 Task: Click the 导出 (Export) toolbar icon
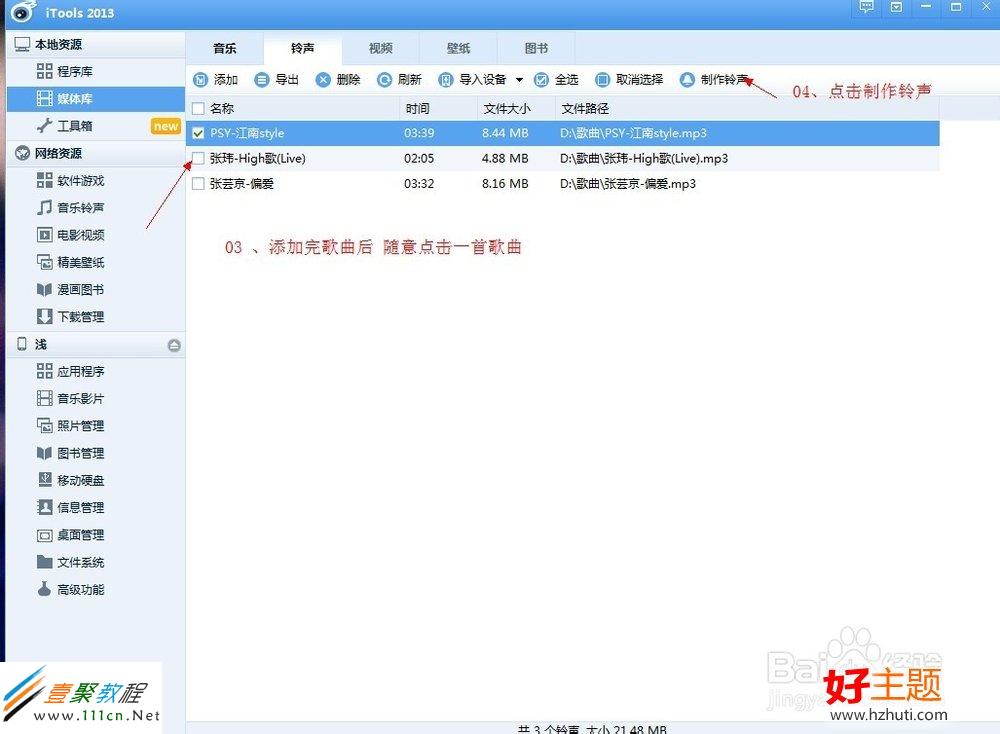(261, 80)
